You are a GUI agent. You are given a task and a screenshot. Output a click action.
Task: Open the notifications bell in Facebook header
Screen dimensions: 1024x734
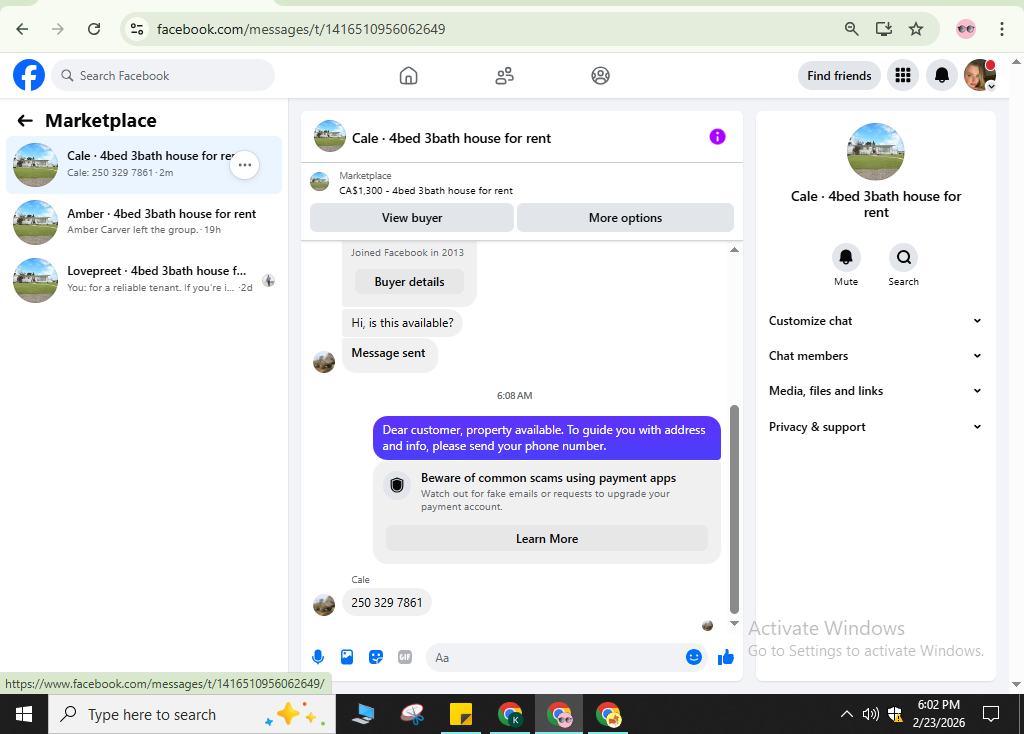941,76
